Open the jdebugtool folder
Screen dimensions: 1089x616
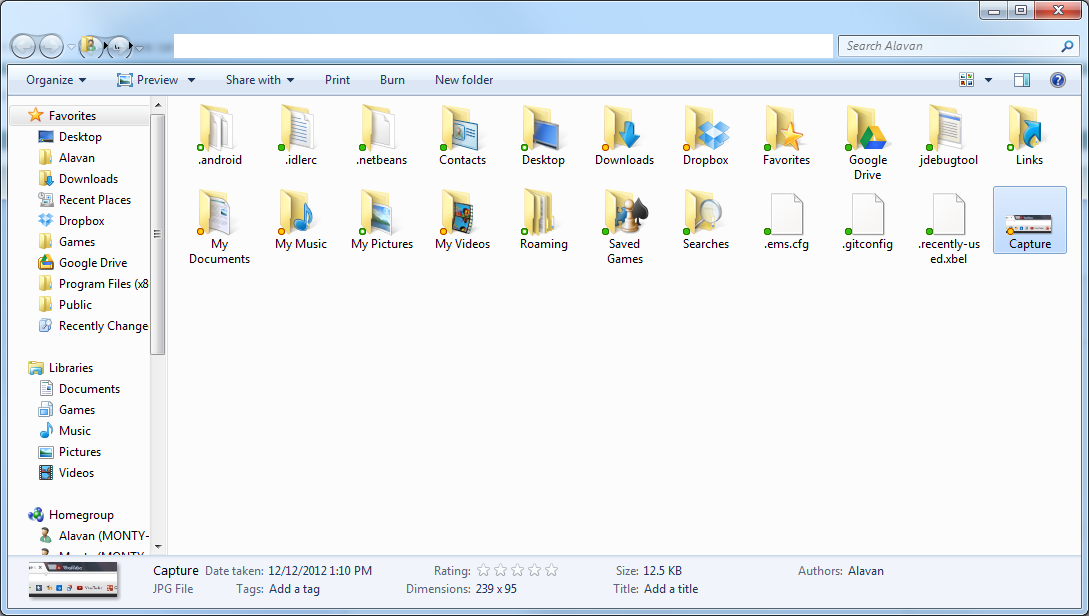[x=948, y=136]
